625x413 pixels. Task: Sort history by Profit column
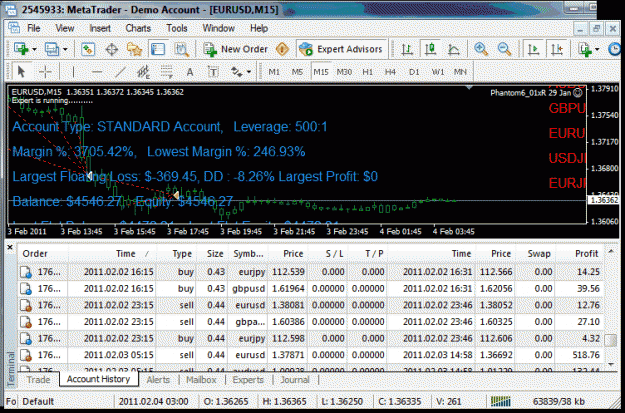(x=580, y=254)
